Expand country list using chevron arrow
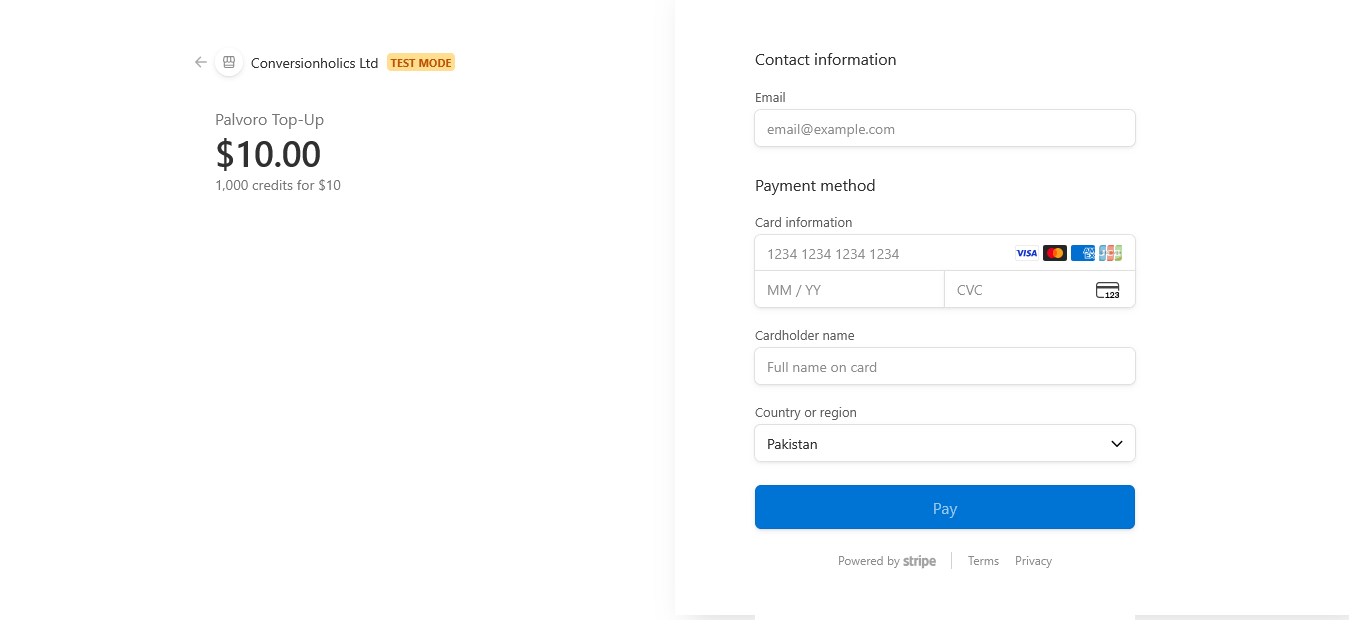 point(1117,444)
